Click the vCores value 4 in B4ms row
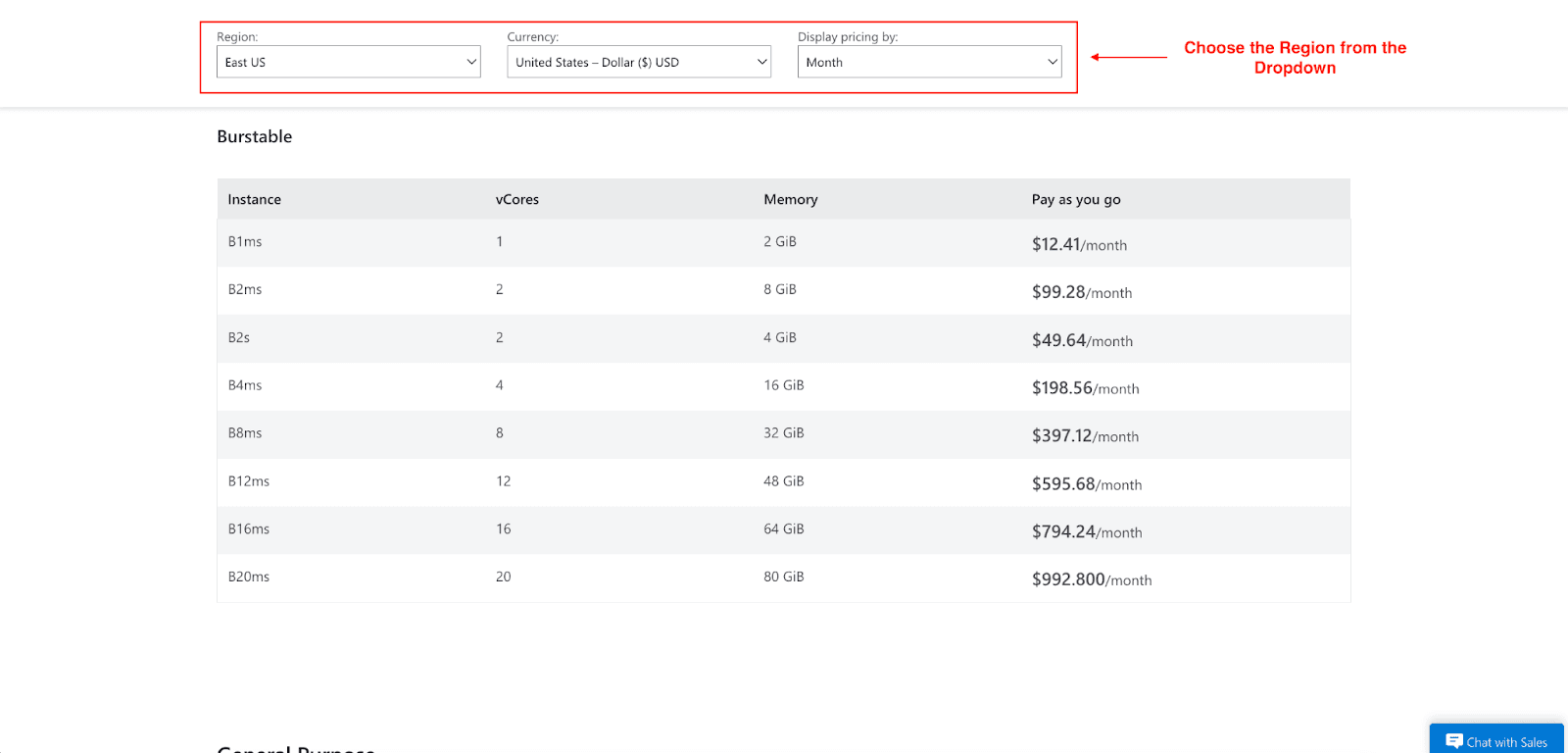The height and width of the screenshot is (753, 1568). [x=500, y=385]
